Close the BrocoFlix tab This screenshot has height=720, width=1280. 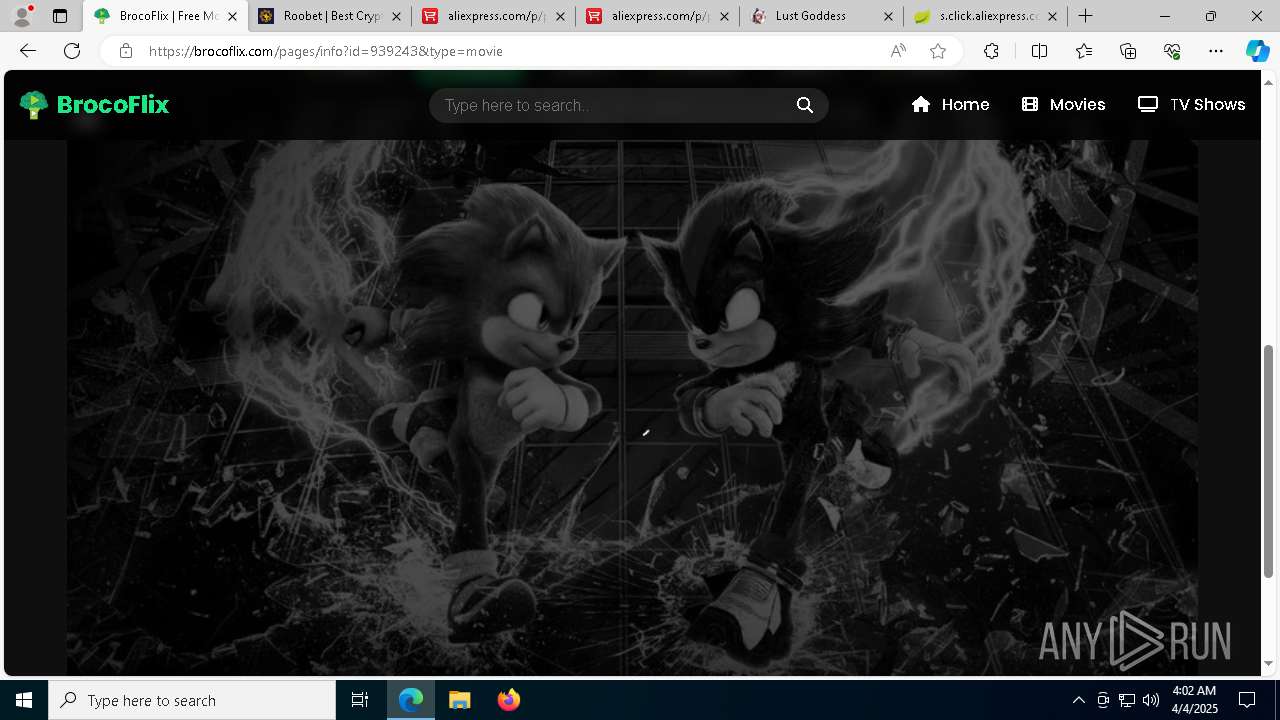[232, 16]
